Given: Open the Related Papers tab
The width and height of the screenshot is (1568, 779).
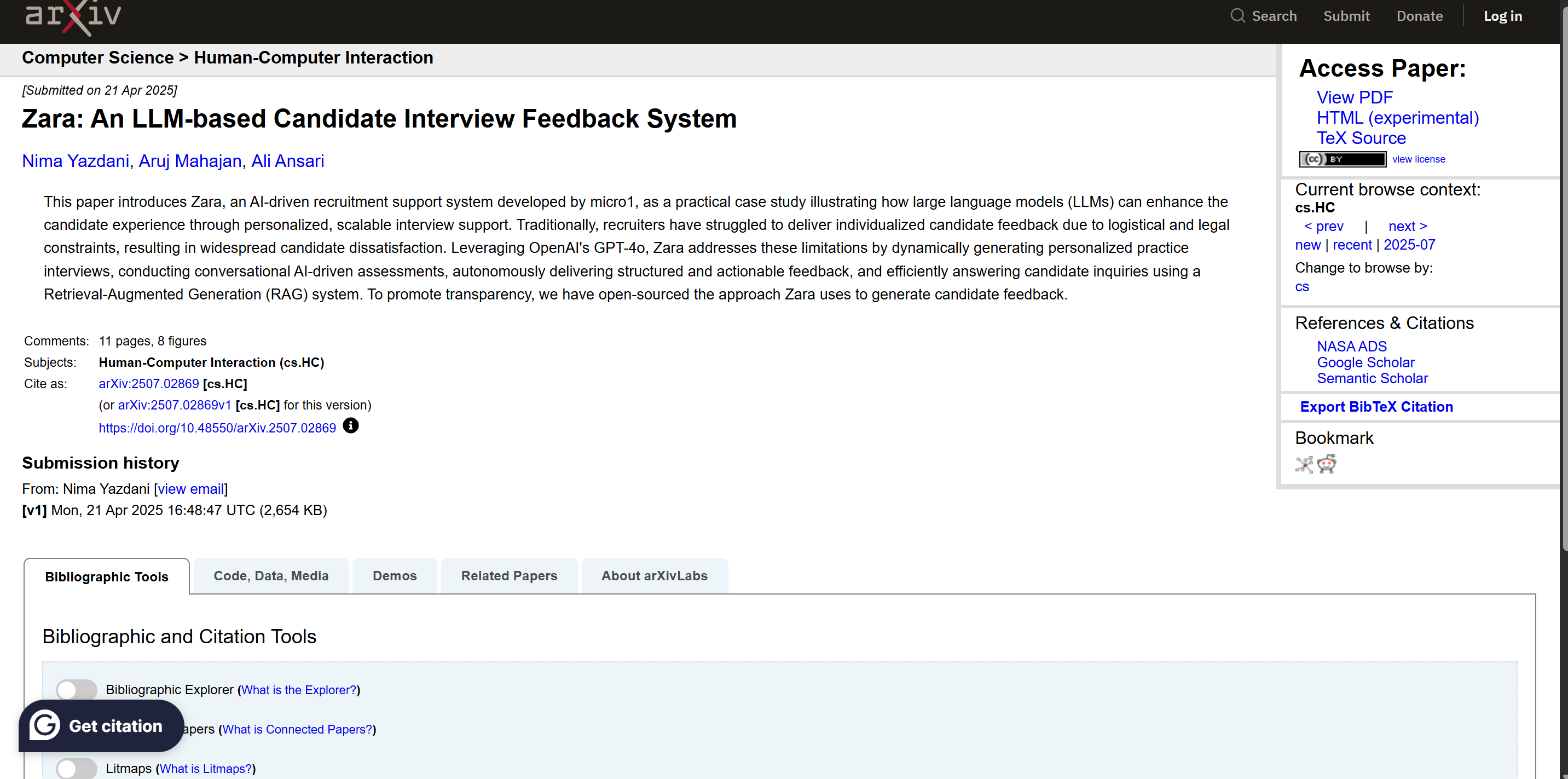Looking at the screenshot, I should pyautogui.click(x=509, y=575).
